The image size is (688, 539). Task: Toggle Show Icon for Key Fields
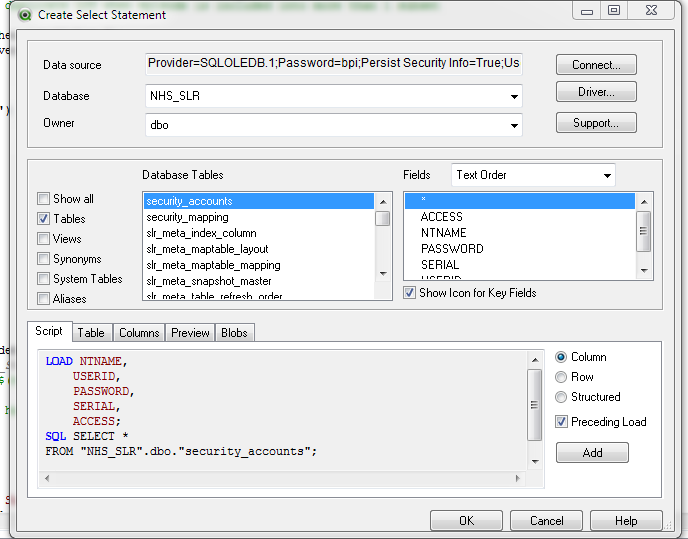pyautogui.click(x=409, y=293)
